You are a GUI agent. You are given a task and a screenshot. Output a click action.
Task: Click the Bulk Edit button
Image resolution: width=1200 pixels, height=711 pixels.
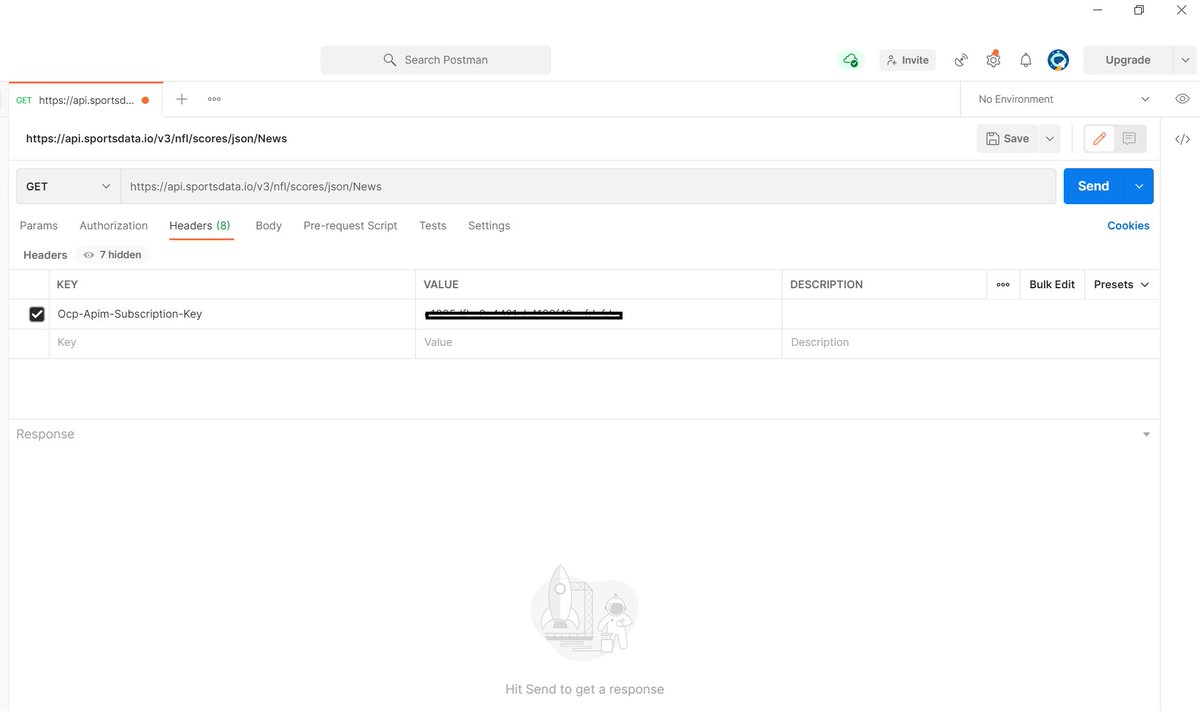(x=1052, y=285)
